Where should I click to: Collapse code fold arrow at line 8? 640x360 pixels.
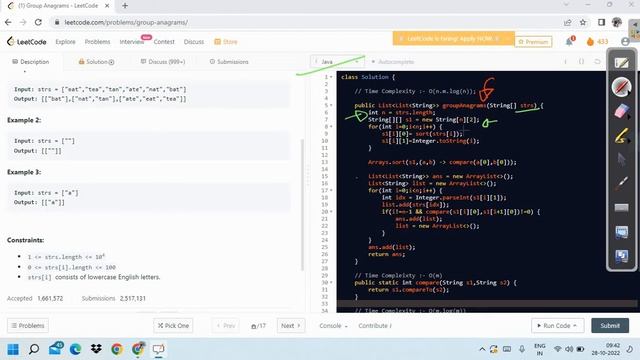coord(331,127)
